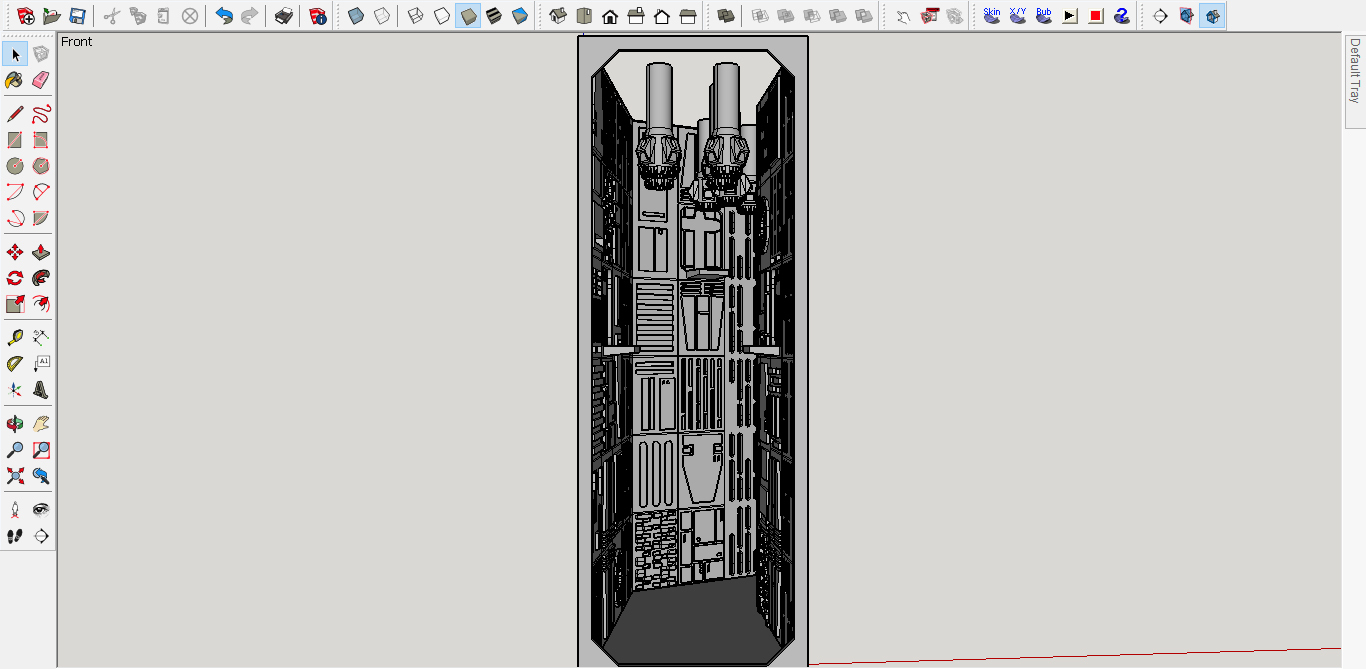This screenshot has width=1366, height=669.
Task: Pick the 2 Point Arc tool
Action: point(41,192)
